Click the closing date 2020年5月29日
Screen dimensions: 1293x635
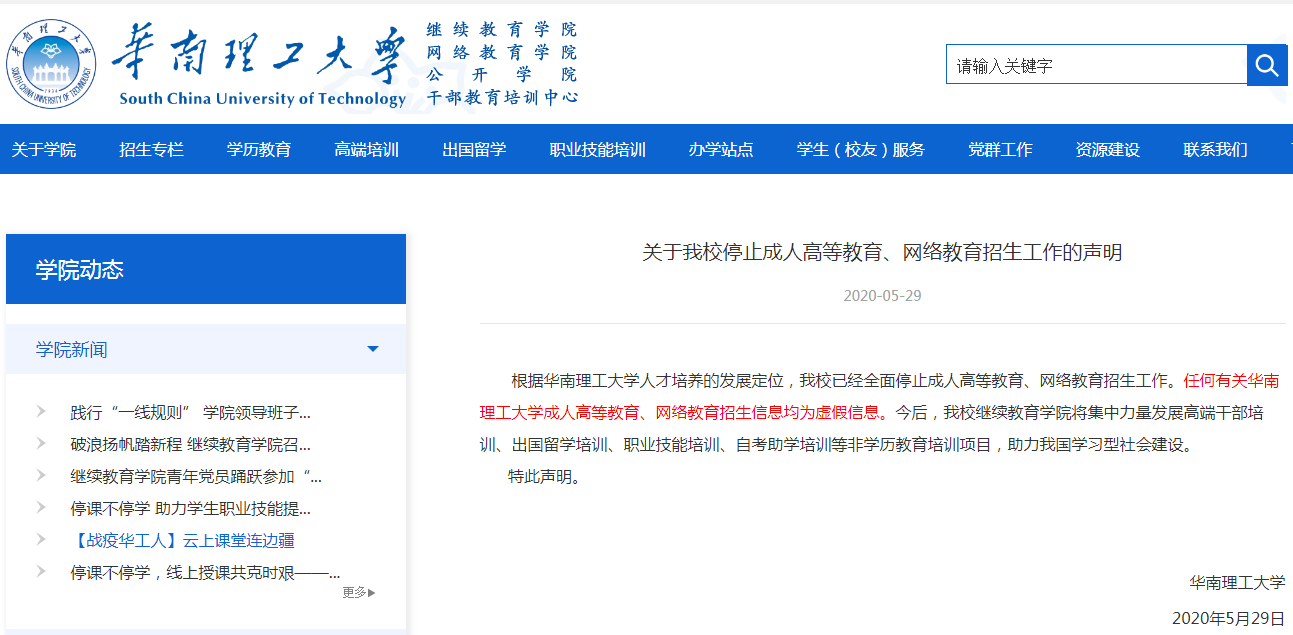pyautogui.click(x=1228, y=618)
